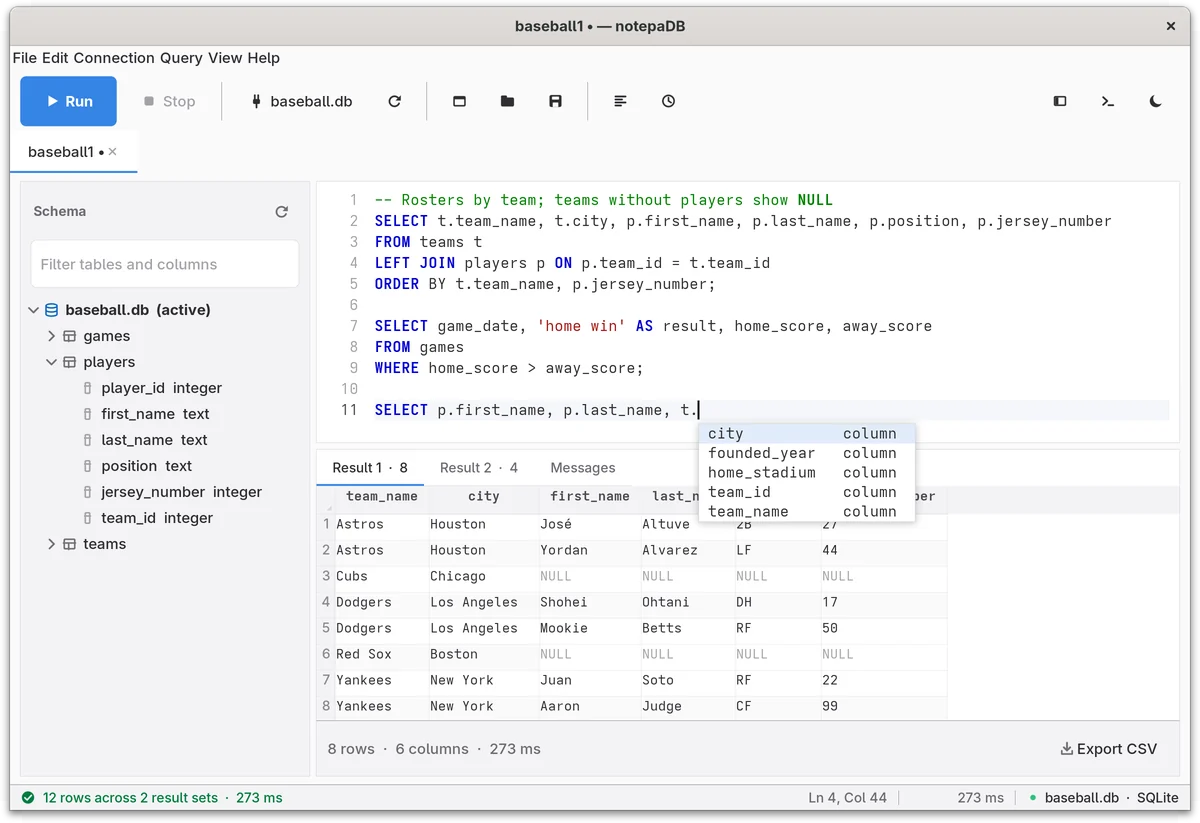The image size is (1200, 823).
Task: Reconnect using the toolbar refresh icon
Action: 395,101
